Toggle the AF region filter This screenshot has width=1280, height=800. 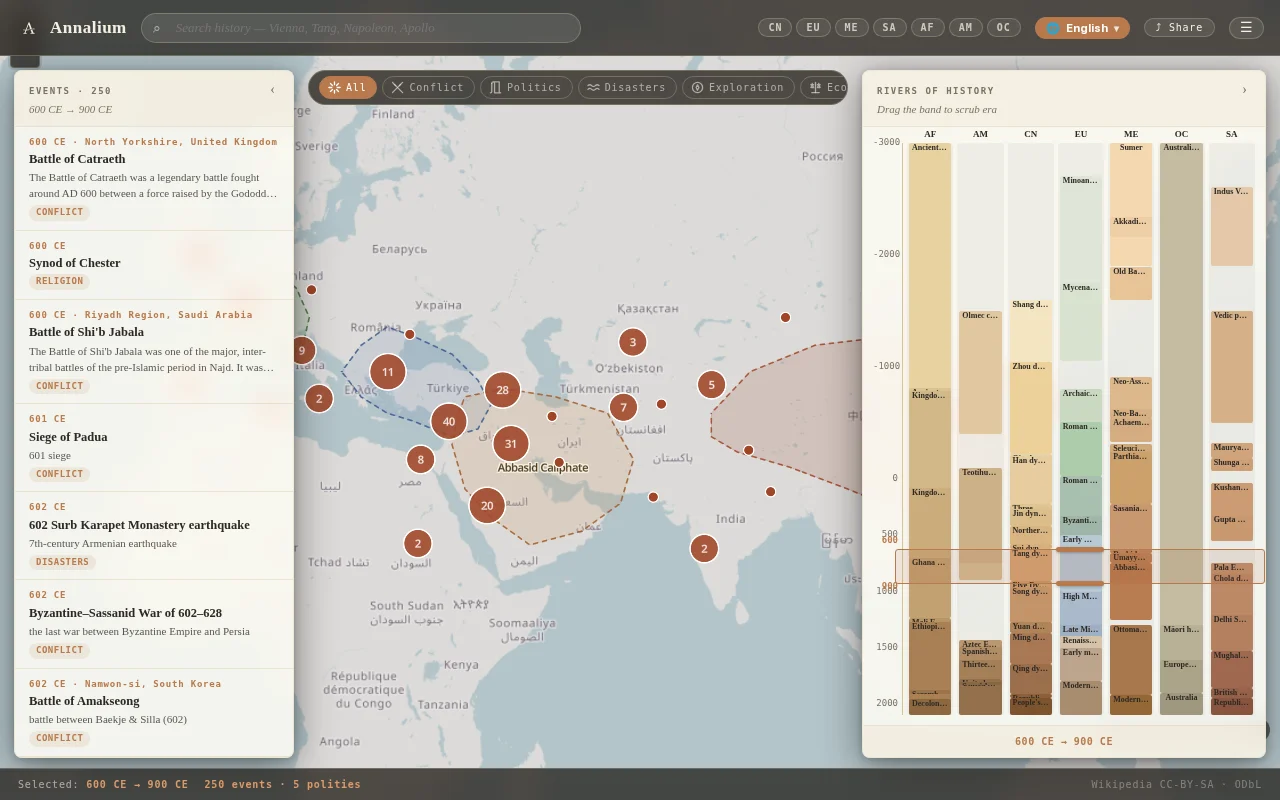[x=927, y=28]
